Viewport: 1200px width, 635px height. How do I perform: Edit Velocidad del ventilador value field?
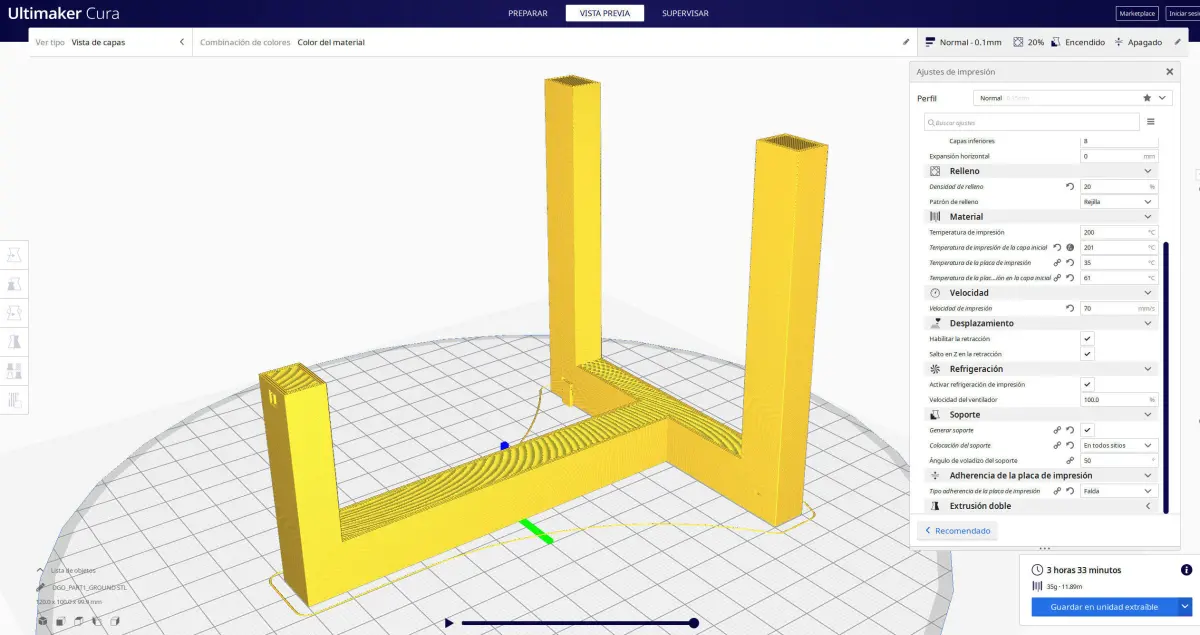point(1118,399)
